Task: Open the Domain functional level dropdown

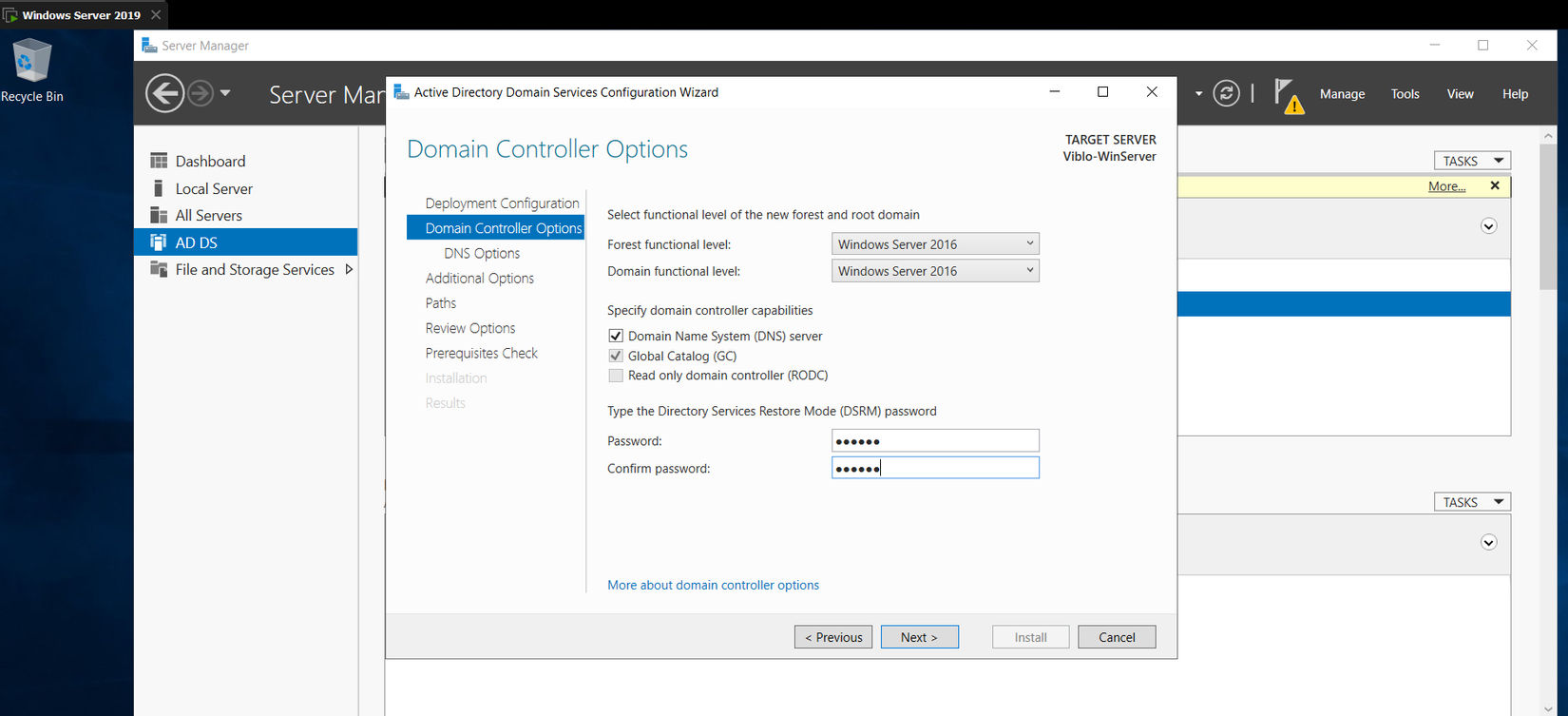Action: pos(935,271)
